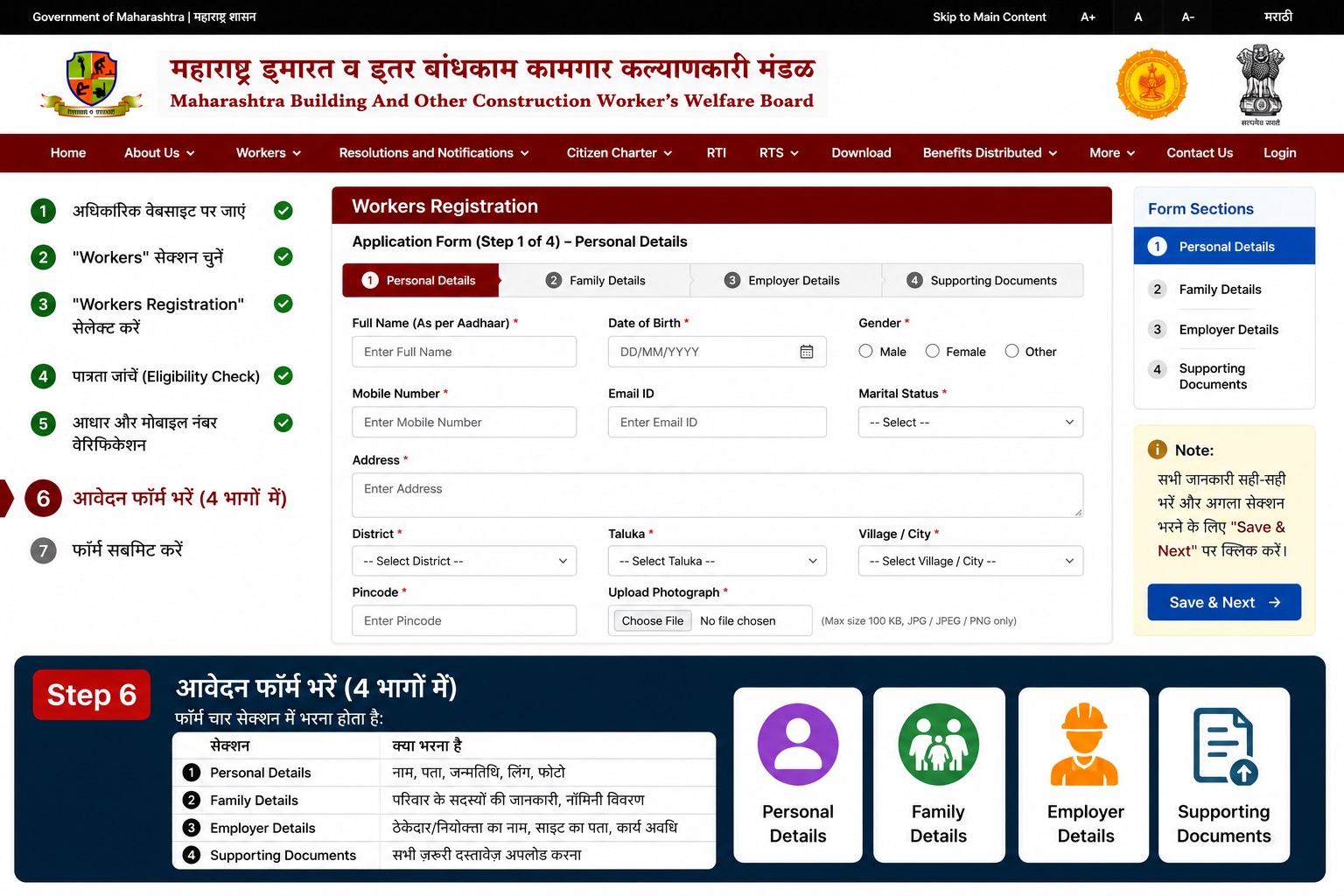
Task: Click the green check beside आधार और मोबाइल नंबर वेरिफिकेशन
Action: pos(283,423)
